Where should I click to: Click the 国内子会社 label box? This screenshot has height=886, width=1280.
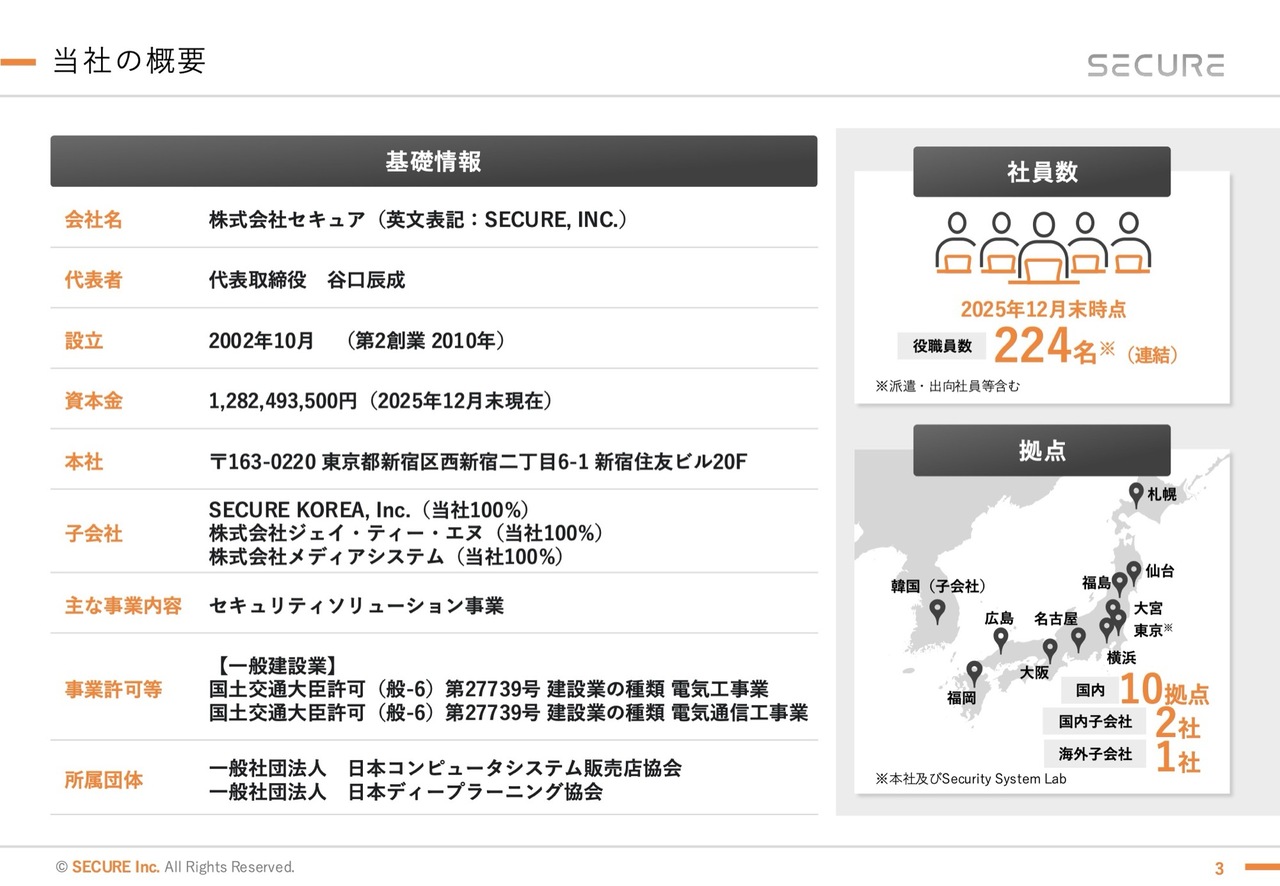[x=1095, y=721]
